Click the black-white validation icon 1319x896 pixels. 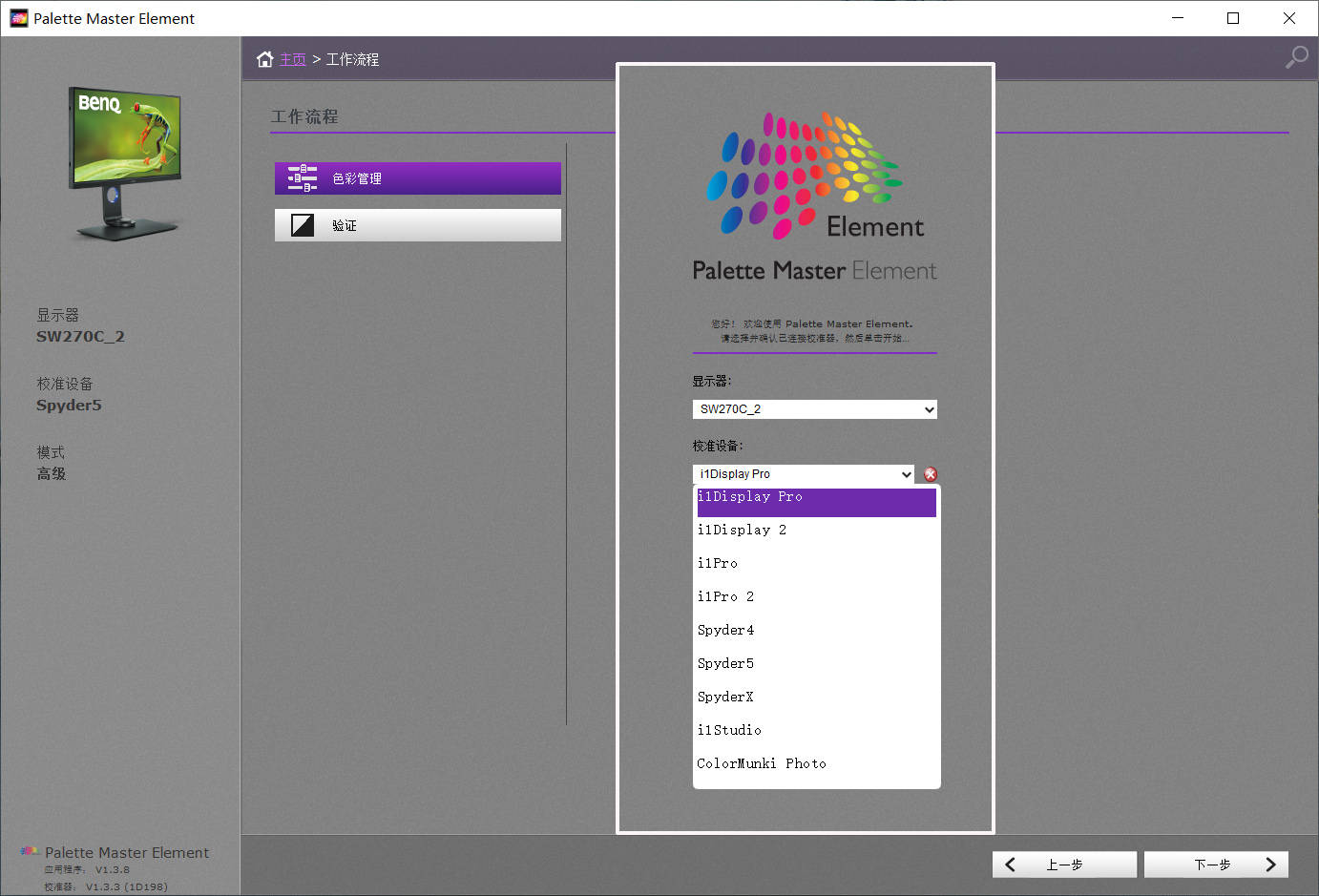coord(303,225)
